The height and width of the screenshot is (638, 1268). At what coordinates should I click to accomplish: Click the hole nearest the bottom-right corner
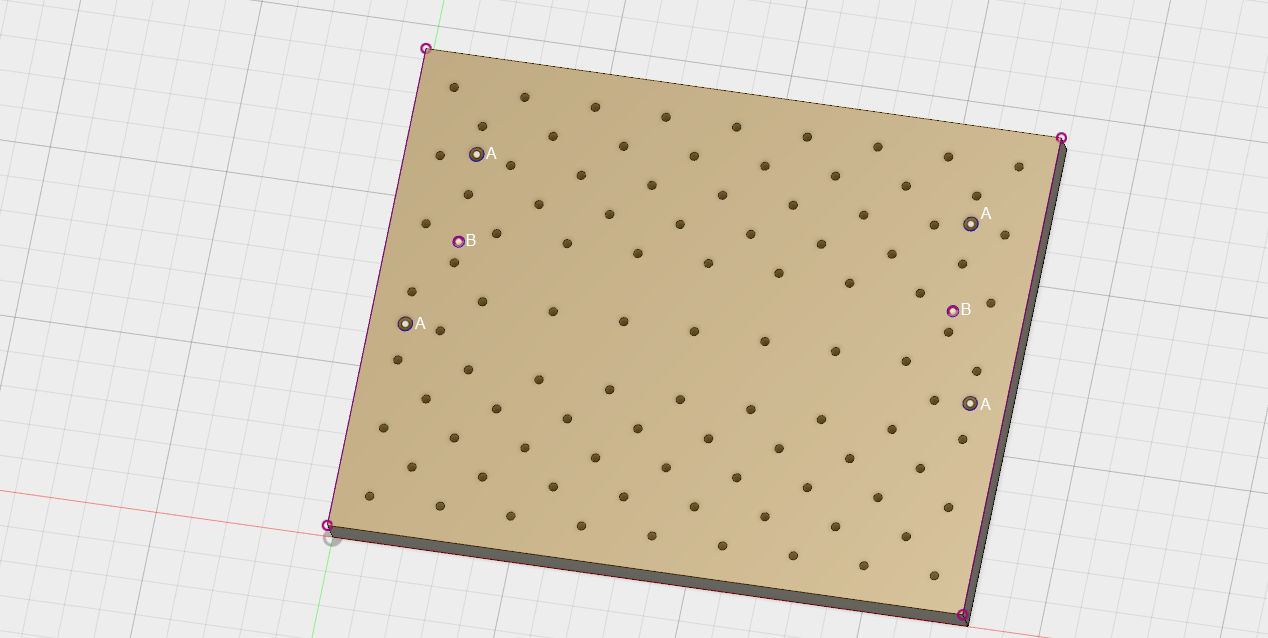[x=934, y=575]
